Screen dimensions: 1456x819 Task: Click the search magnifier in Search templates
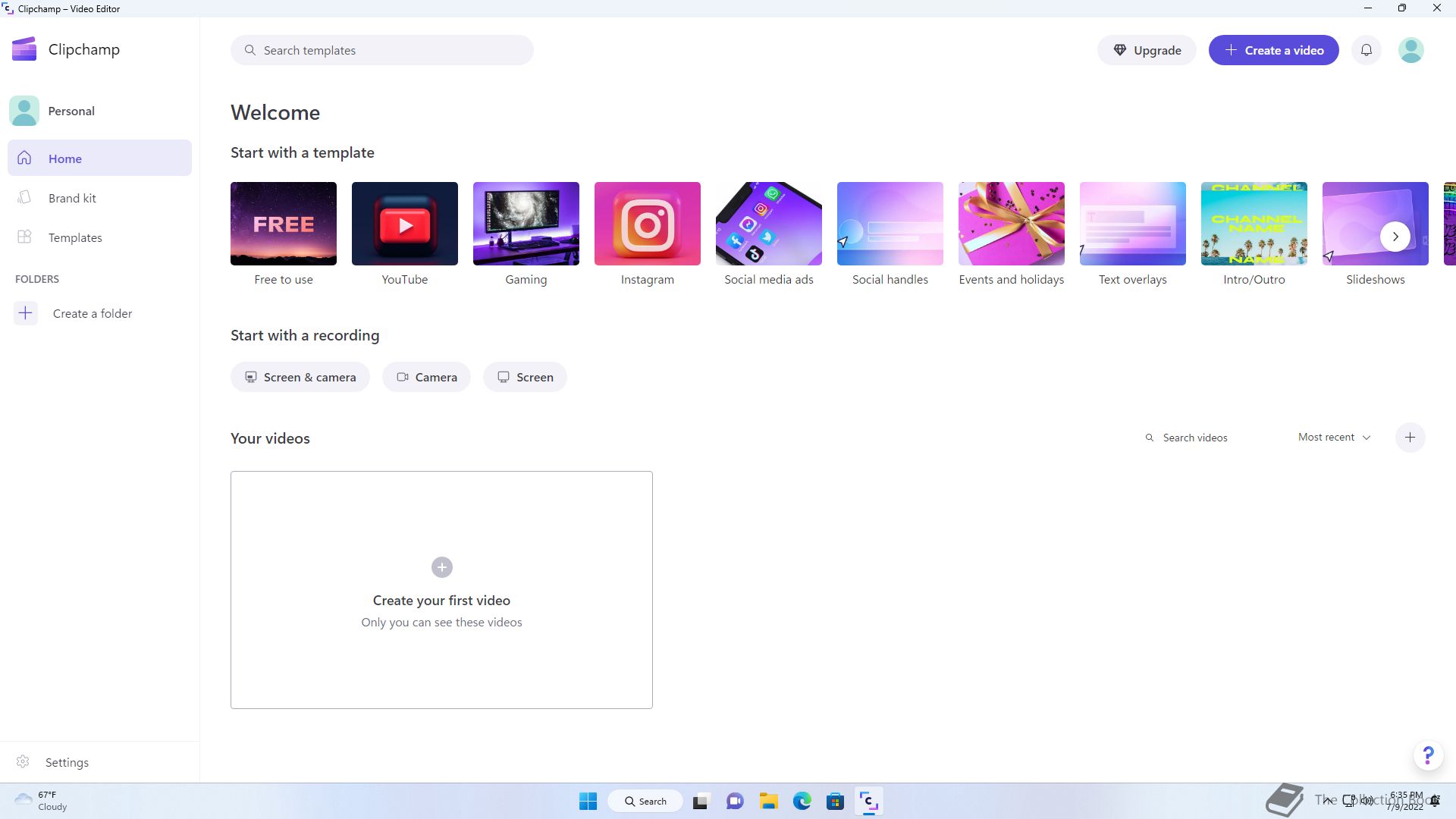click(x=249, y=50)
